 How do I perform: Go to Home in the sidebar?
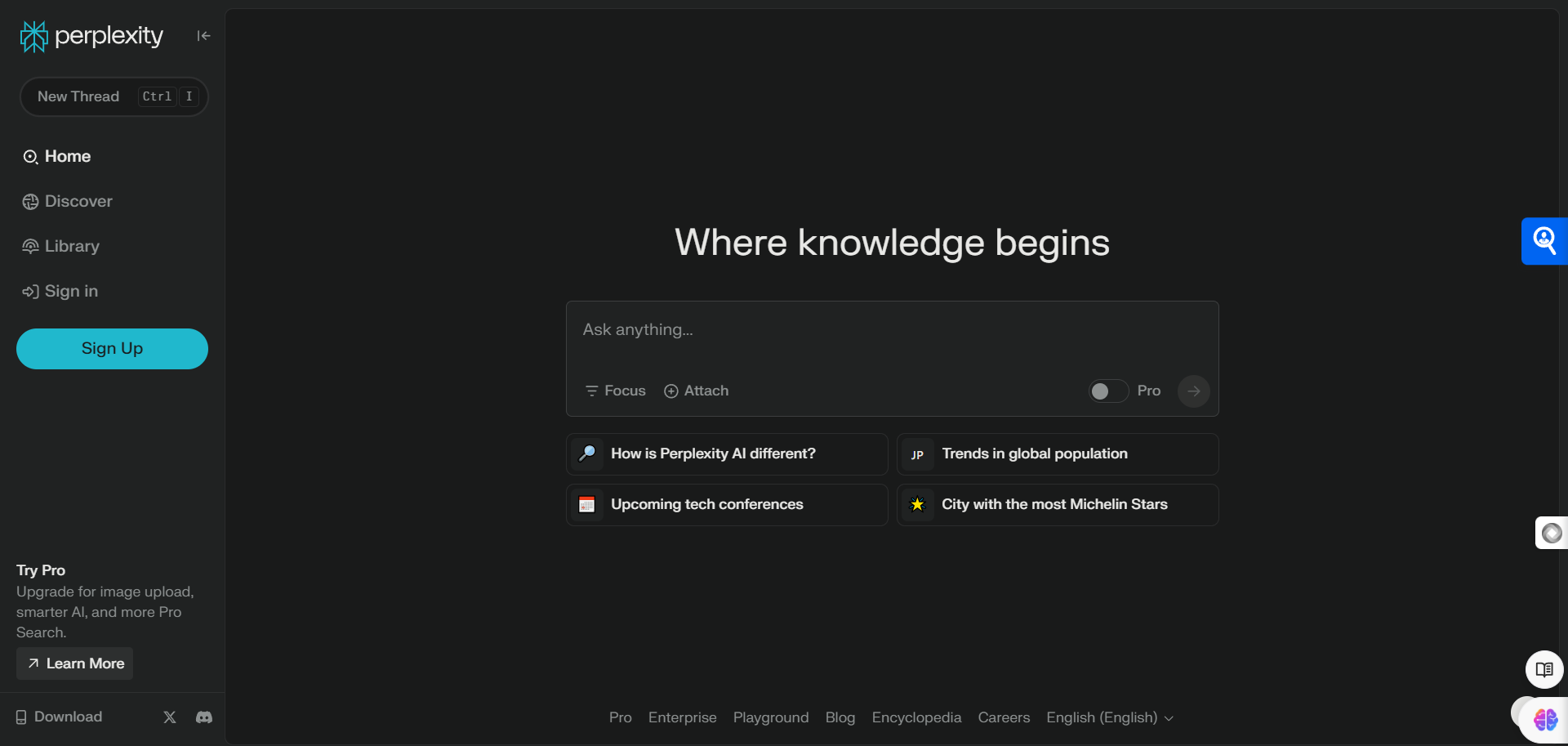(56, 156)
